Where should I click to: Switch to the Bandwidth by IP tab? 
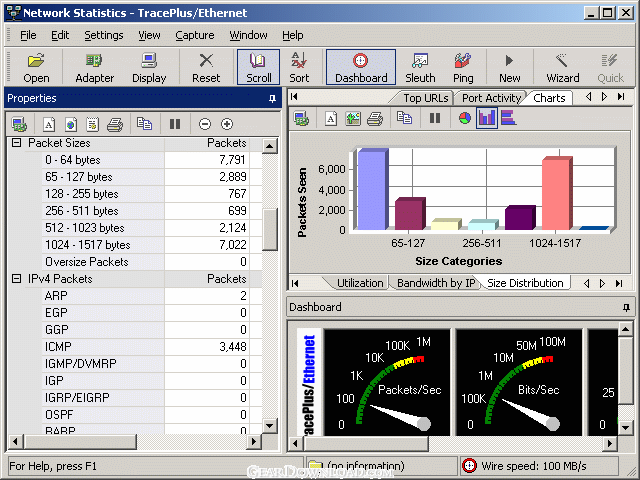point(435,283)
